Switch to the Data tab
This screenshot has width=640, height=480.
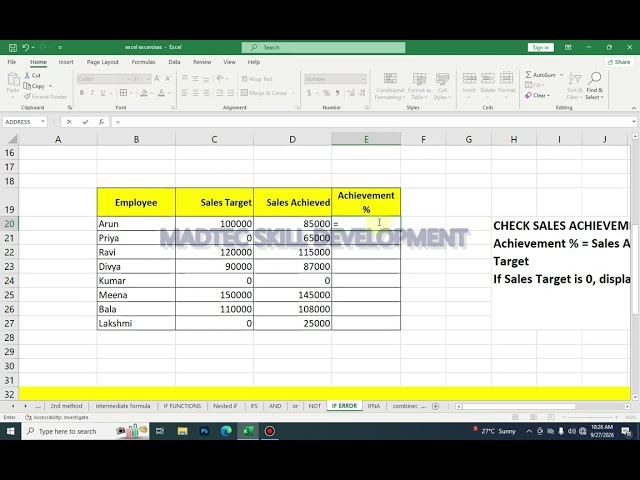tap(174, 62)
